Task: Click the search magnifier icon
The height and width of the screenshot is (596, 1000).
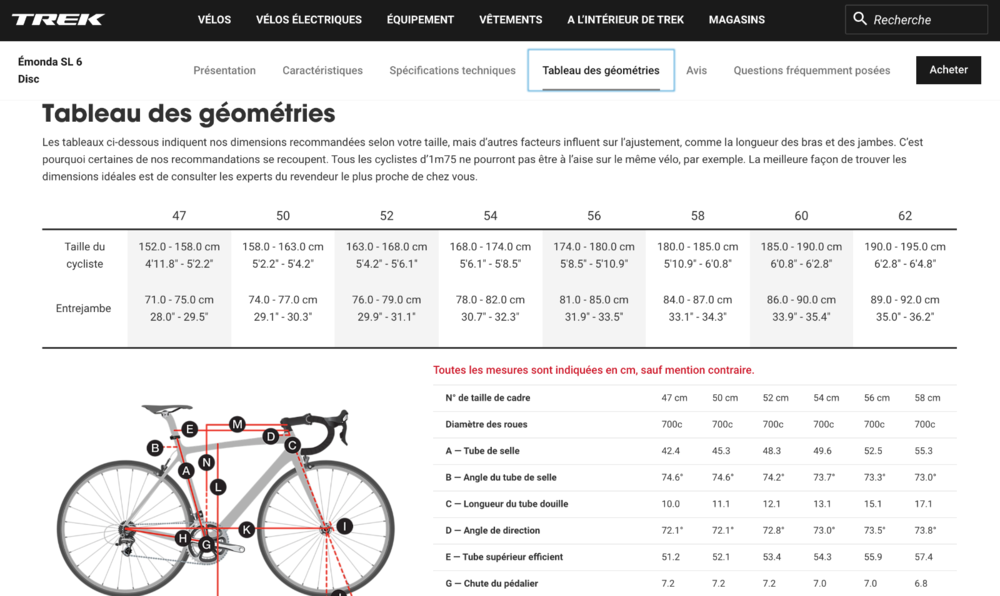Action: pos(860,19)
